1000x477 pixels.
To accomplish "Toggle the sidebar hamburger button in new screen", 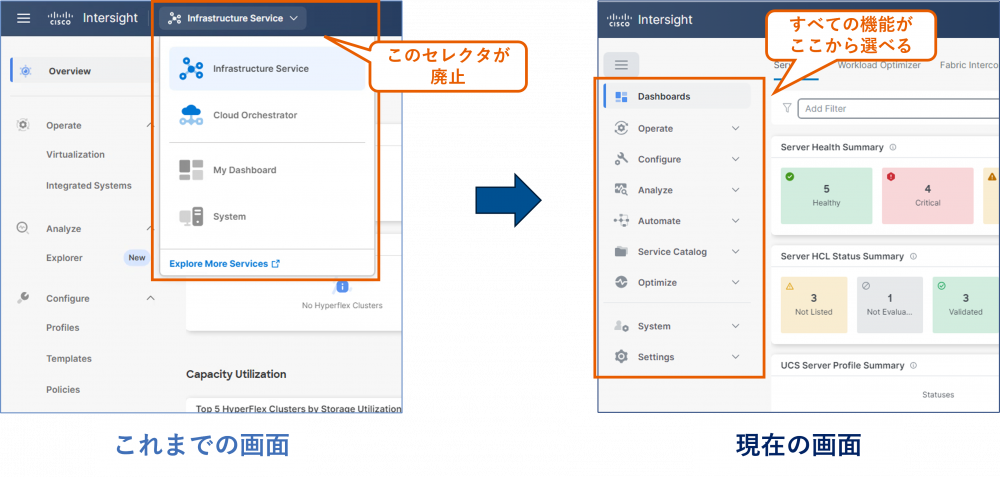I will click(621, 64).
